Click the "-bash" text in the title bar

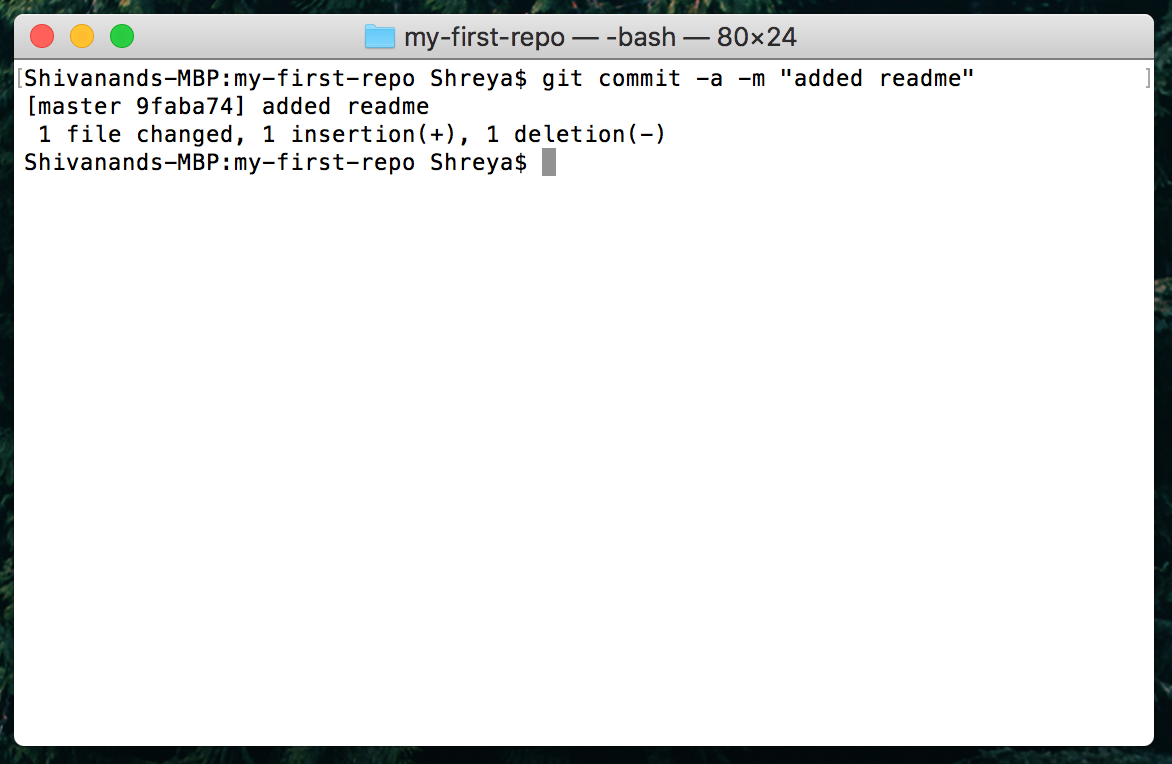click(x=641, y=37)
